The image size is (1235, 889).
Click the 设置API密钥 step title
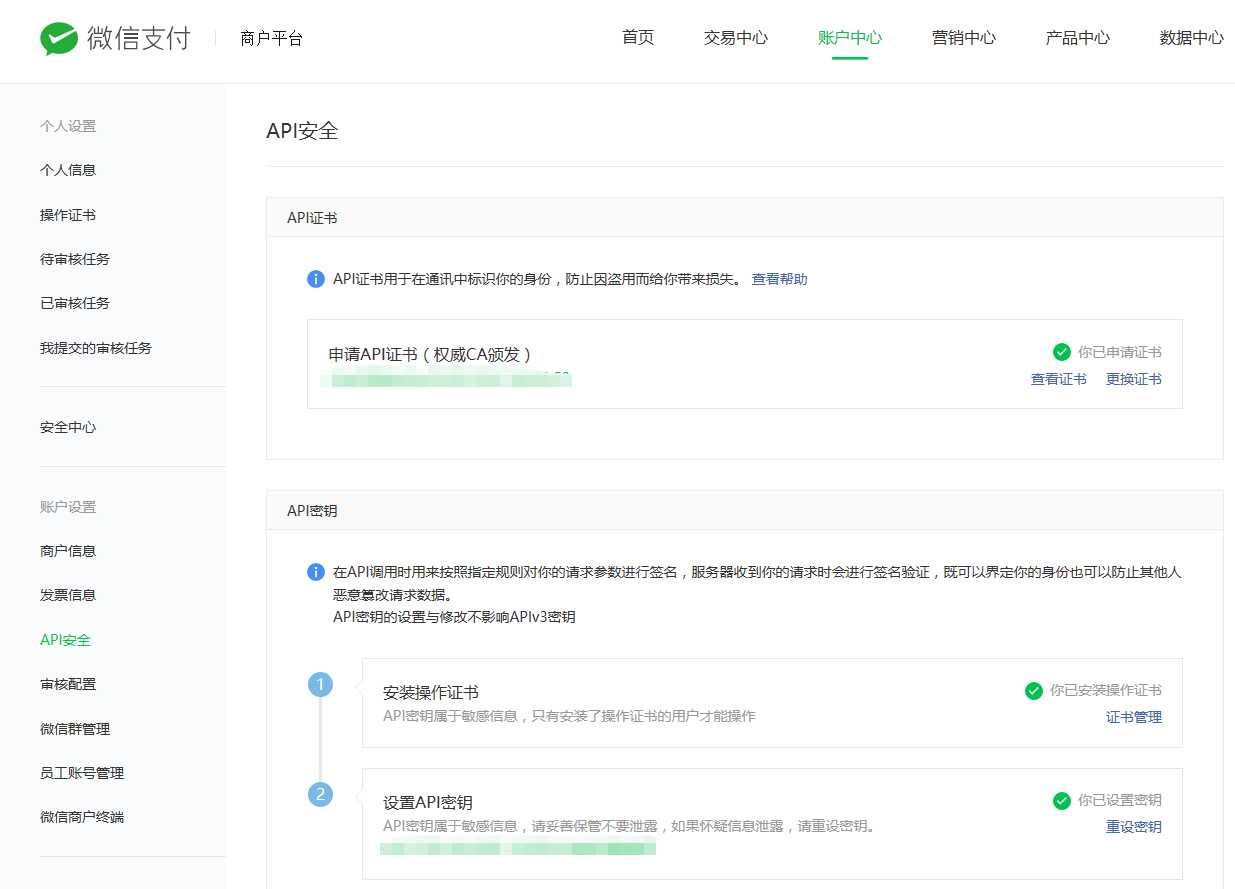point(428,802)
